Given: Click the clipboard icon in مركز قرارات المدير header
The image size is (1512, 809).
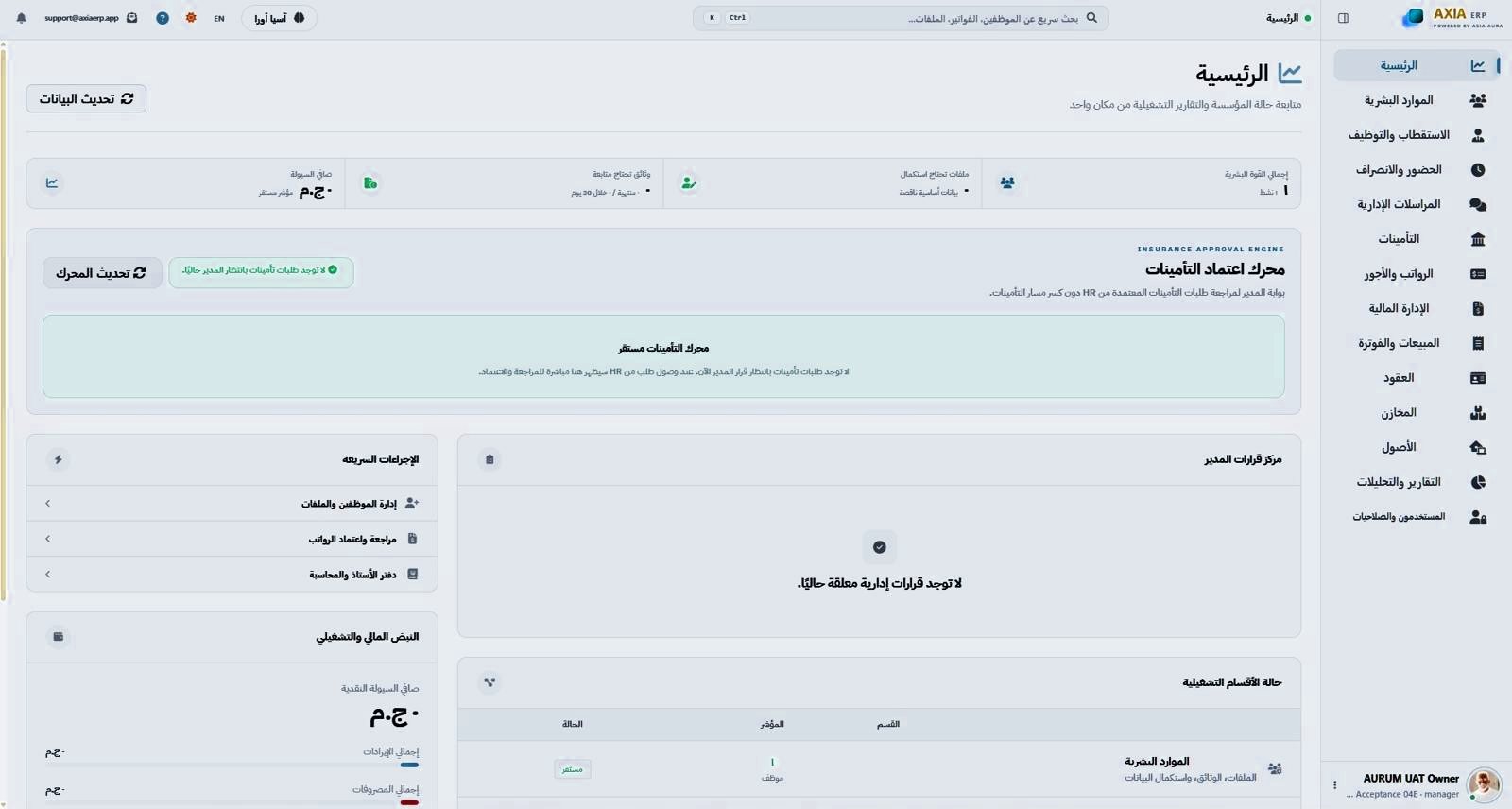Looking at the screenshot, I should click(490, 459).
